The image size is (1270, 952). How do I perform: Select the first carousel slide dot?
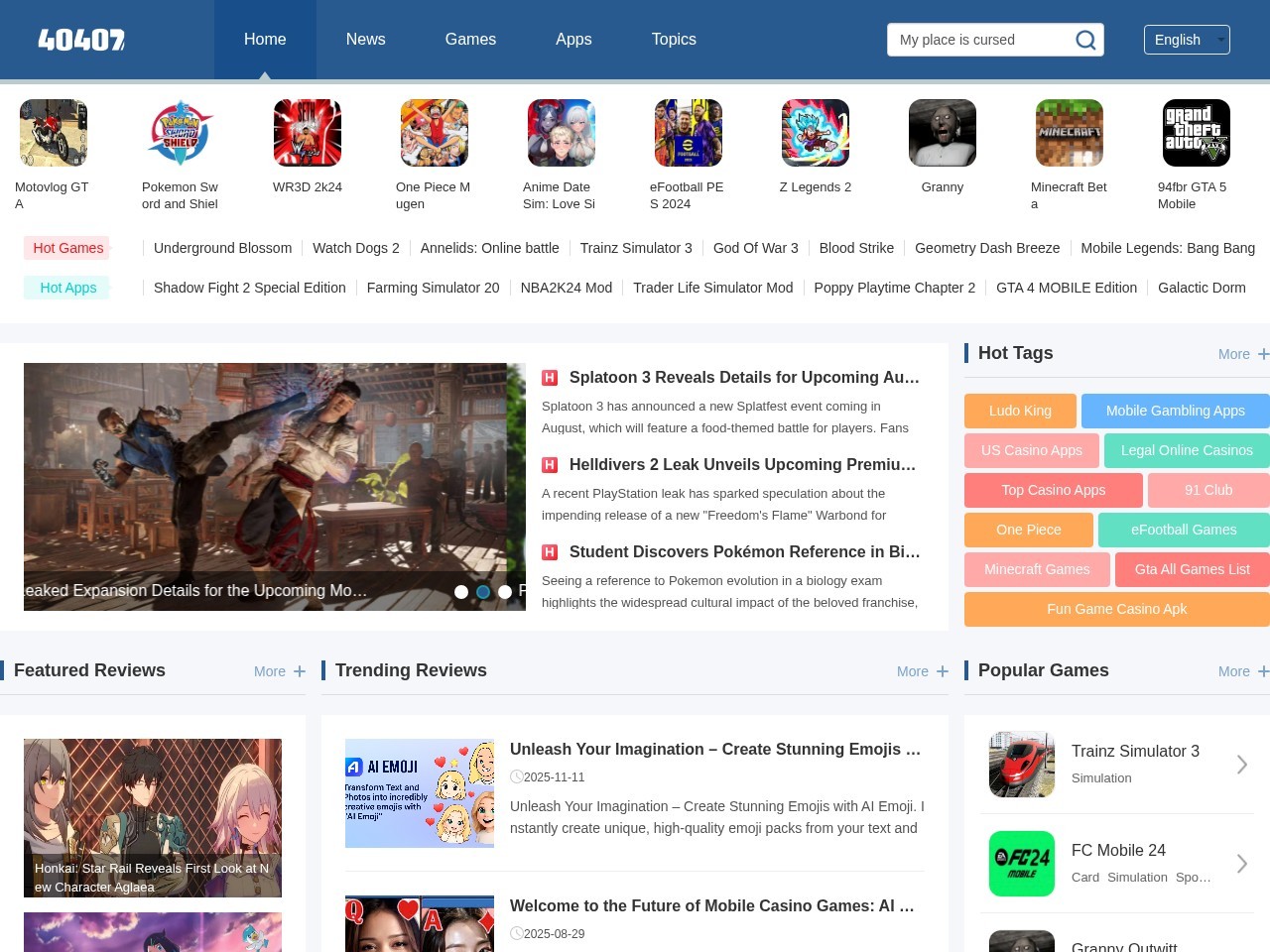461,592
